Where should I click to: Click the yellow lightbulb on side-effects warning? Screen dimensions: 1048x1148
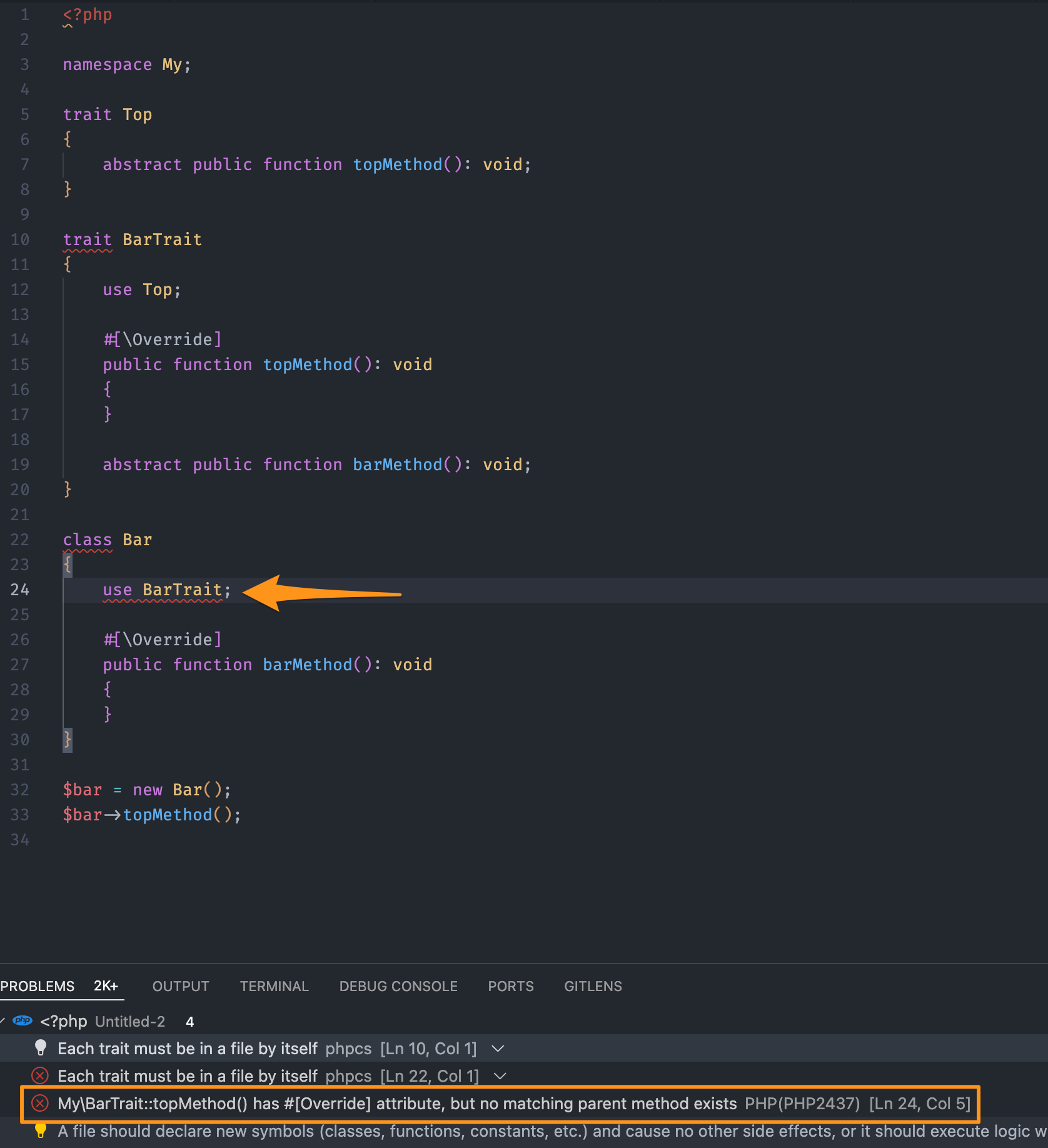40,1131
